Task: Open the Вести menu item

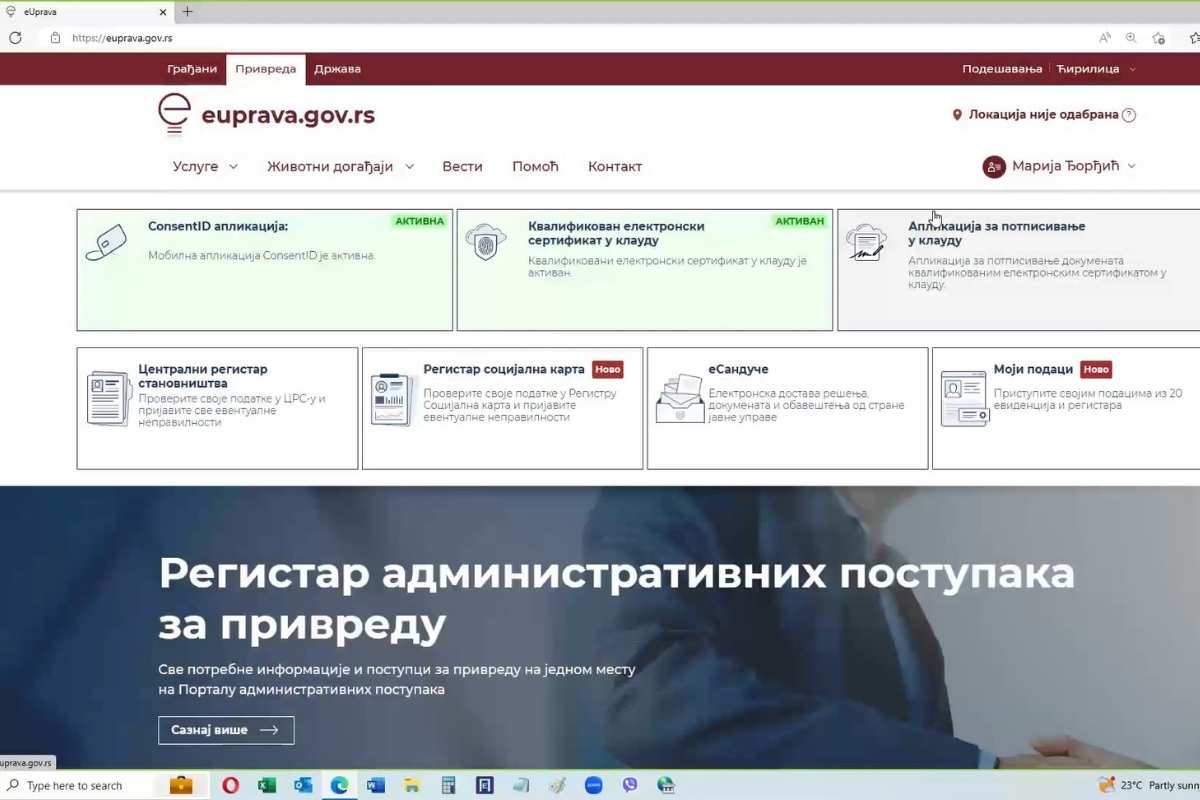Action: [x=462, y=167]
